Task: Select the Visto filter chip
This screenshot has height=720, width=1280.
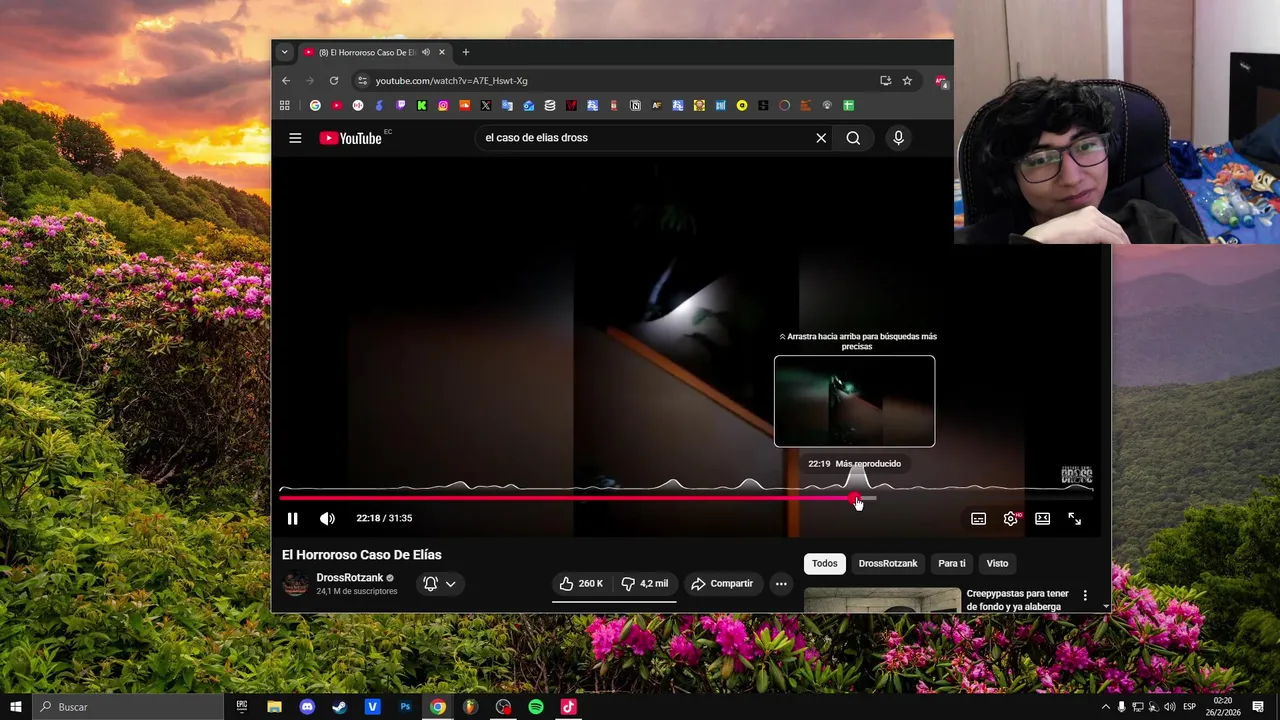Action: pyautogui.click(x=997, y=563)
